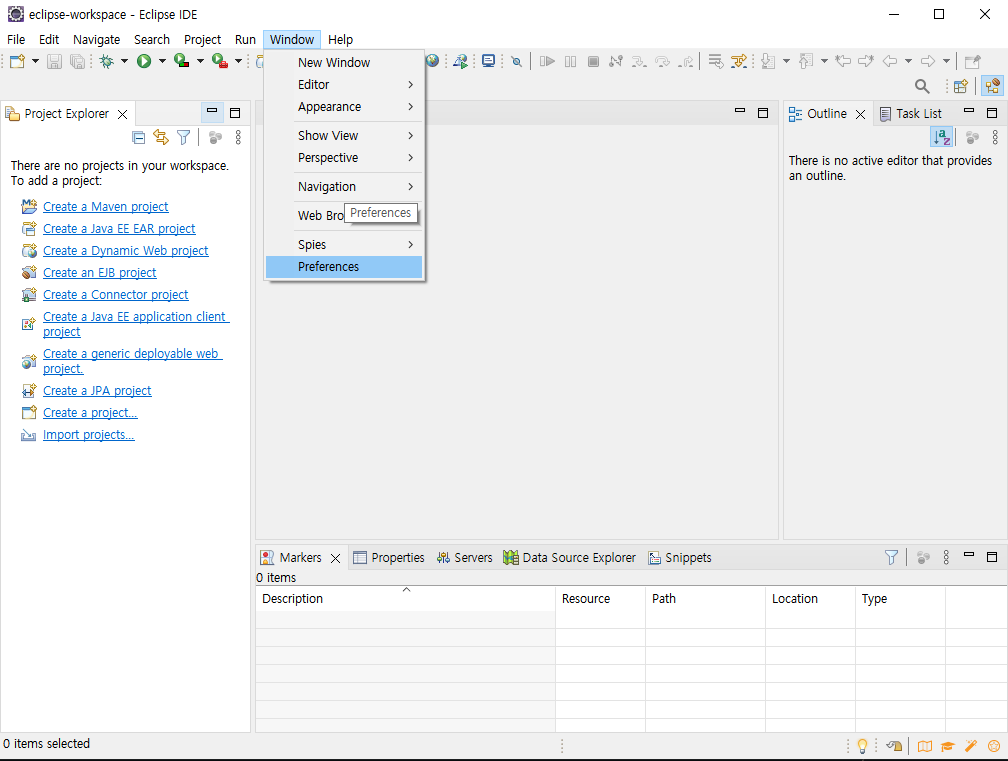Select the Java EE perspective button
The height and width of the screenshot is (761, 1008).
click(993, 85)
